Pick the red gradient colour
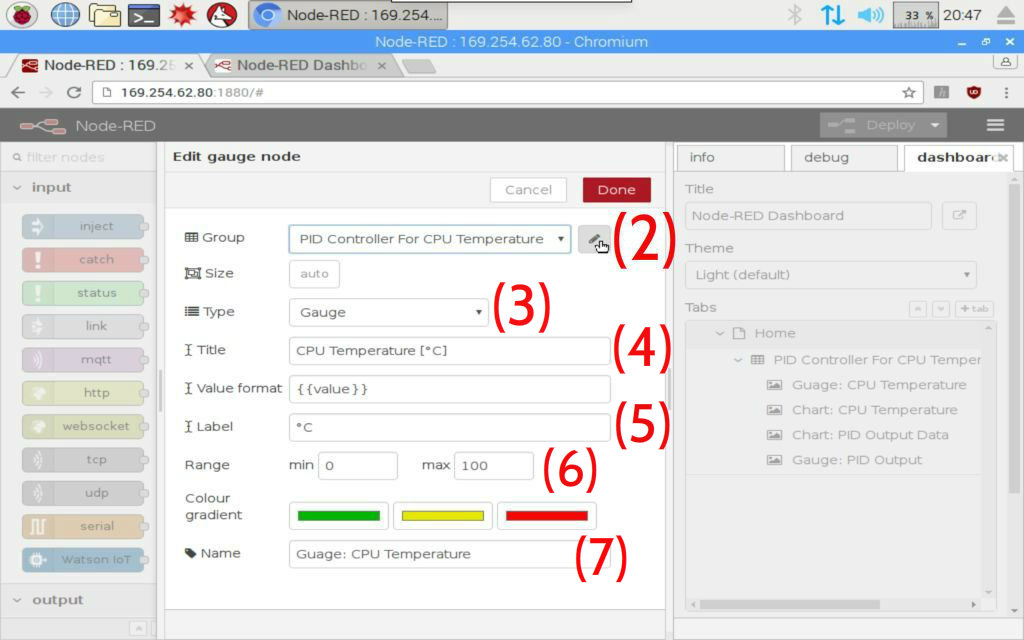 [547, 516]
